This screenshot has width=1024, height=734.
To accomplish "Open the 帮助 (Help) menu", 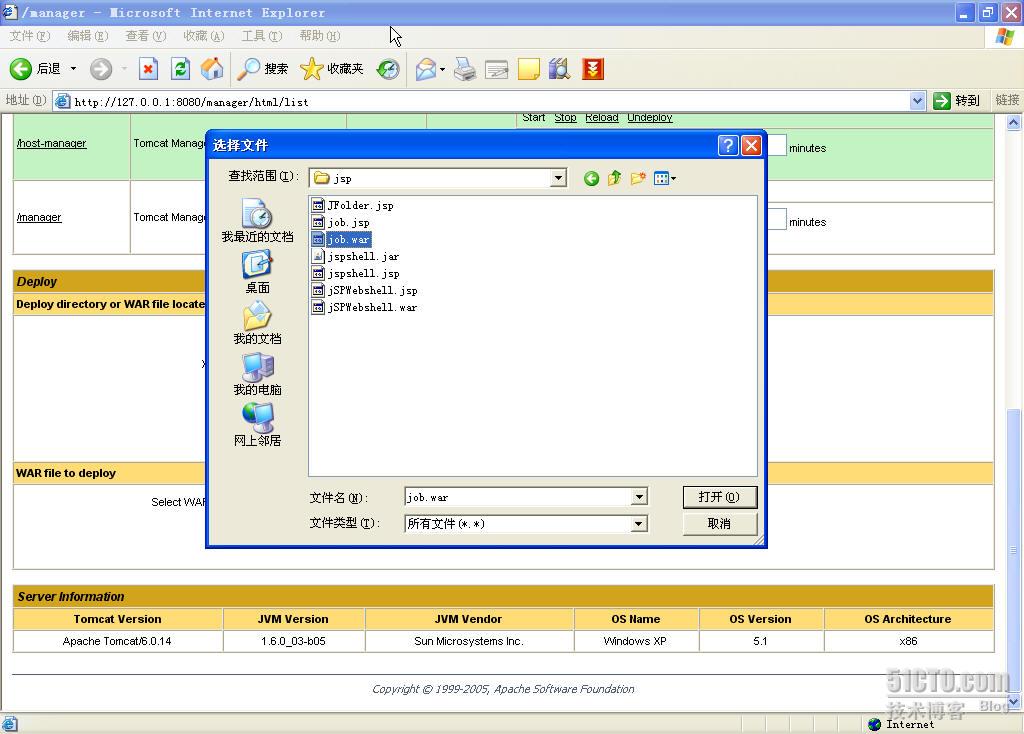I will (x=319, y=36).
